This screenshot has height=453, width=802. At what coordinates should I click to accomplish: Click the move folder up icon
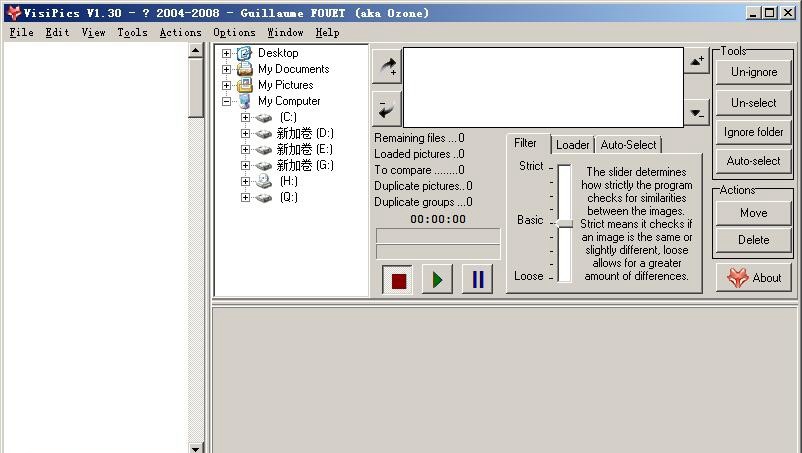pyautogui.click(x=697, y=61)
